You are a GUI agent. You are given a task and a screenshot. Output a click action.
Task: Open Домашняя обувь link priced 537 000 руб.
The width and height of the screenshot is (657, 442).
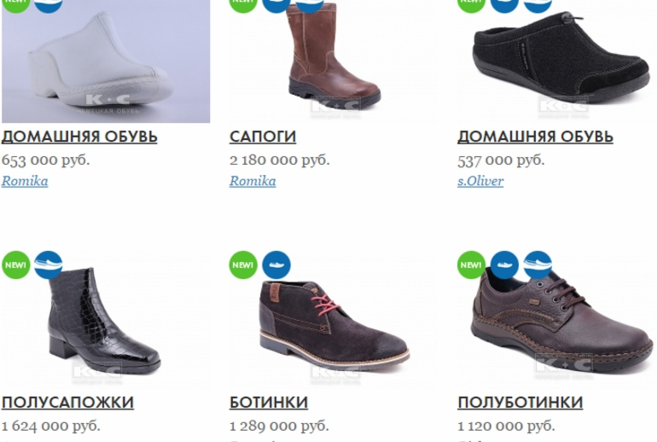tap(535, 137)
